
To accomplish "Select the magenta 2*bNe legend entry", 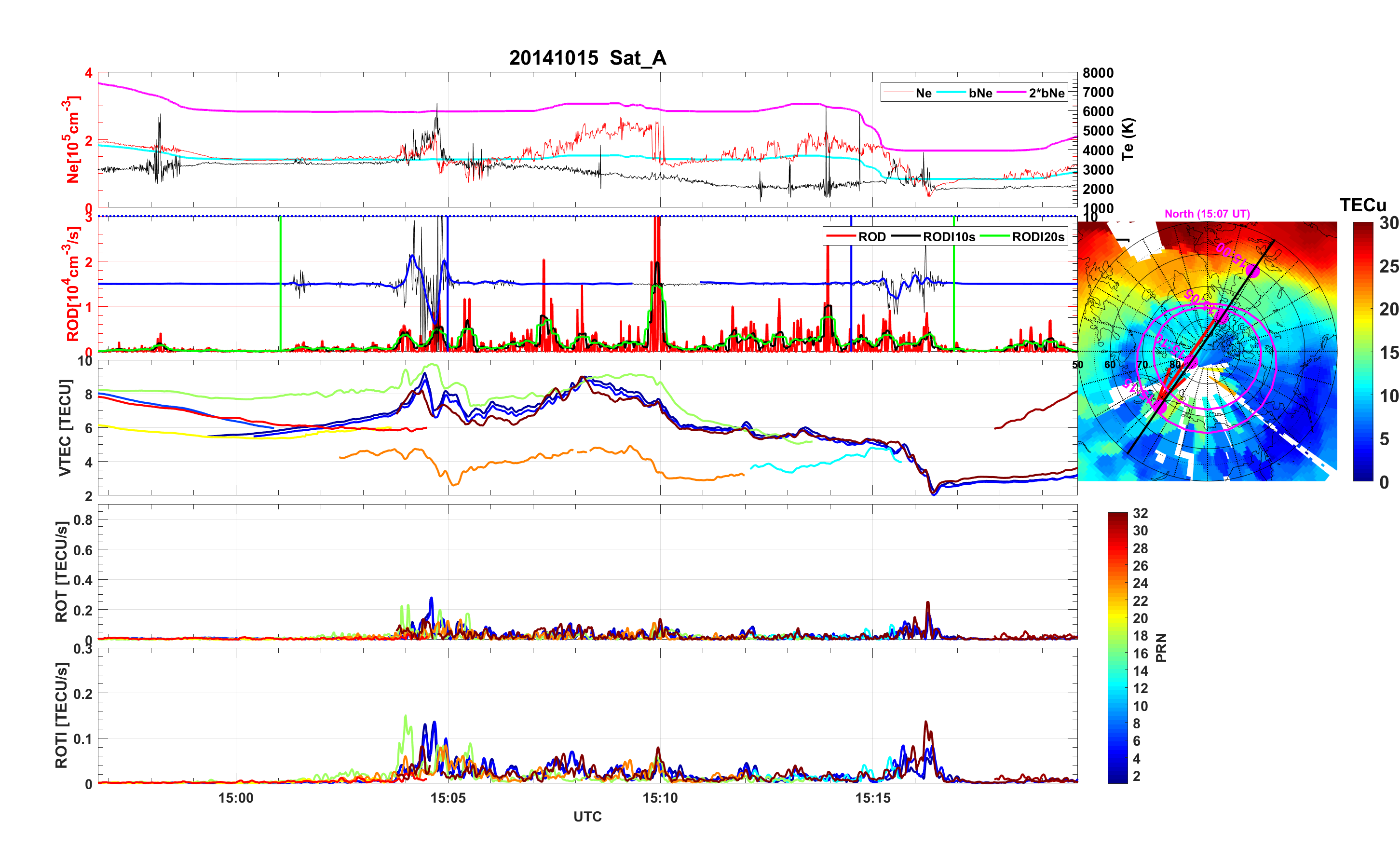I will pos(1046,93).
